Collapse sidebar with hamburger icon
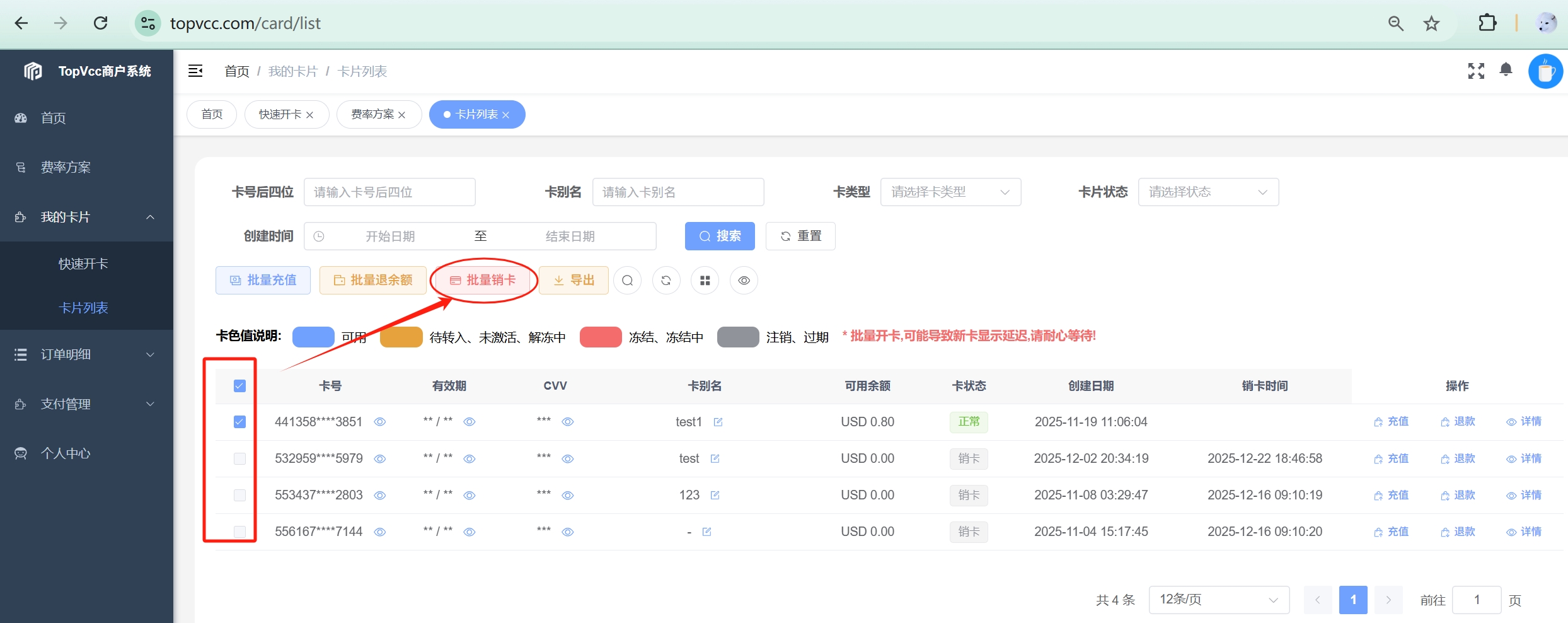The height and width of the screenshot is (623, 1568). [195, 71]
